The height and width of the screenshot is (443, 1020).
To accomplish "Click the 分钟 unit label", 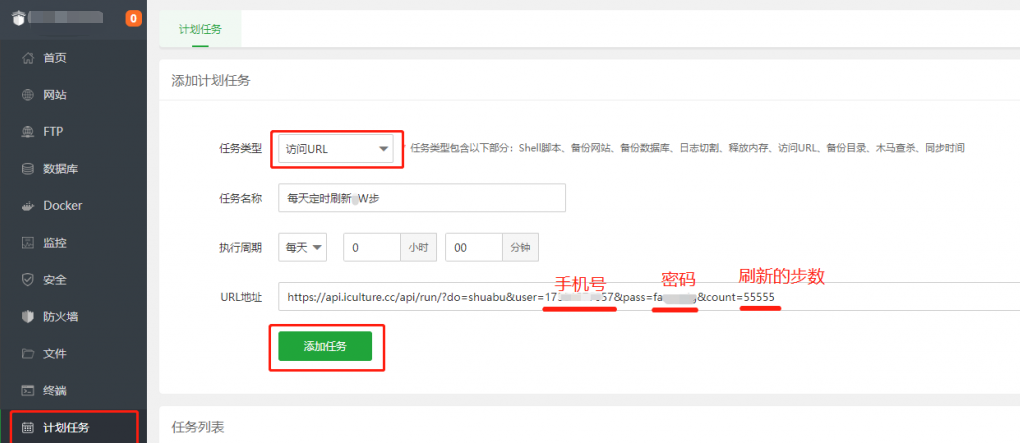I will [520, 247].
